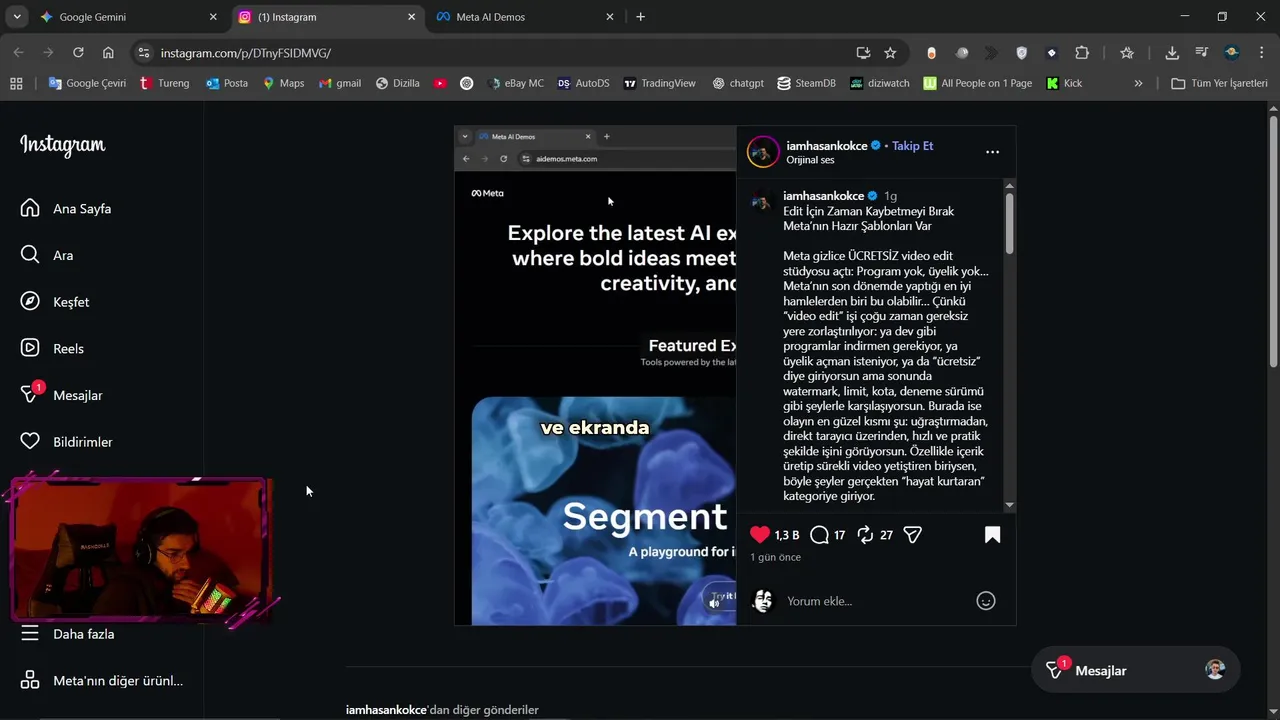Image resolution: width=1280 pixels, height=720 pixels.
Task: Open Bildirimler notifications
Action: coord(66,441)
